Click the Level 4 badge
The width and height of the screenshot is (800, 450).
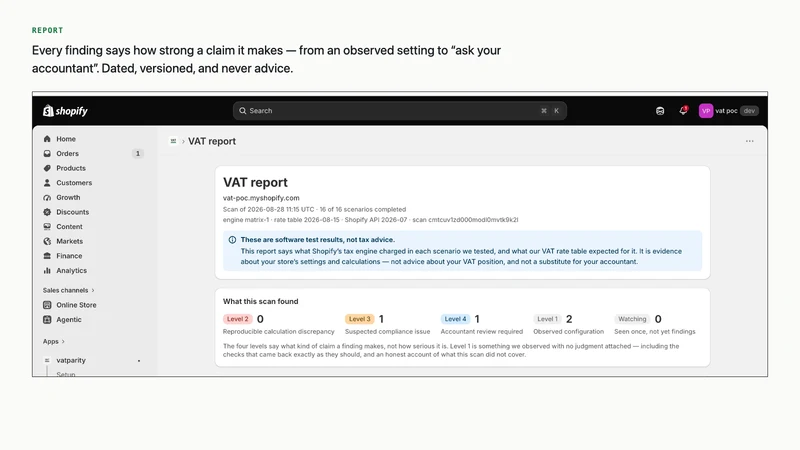[x=455, y=319]
